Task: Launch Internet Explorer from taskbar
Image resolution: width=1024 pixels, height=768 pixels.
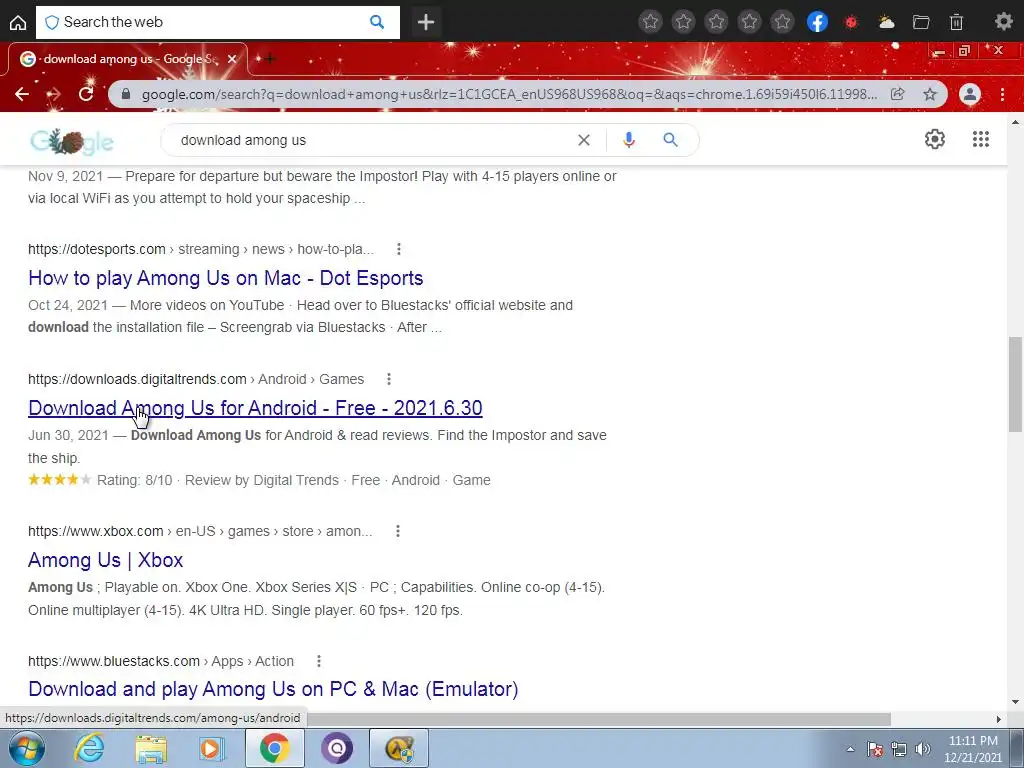Action: tap(88, 748)
